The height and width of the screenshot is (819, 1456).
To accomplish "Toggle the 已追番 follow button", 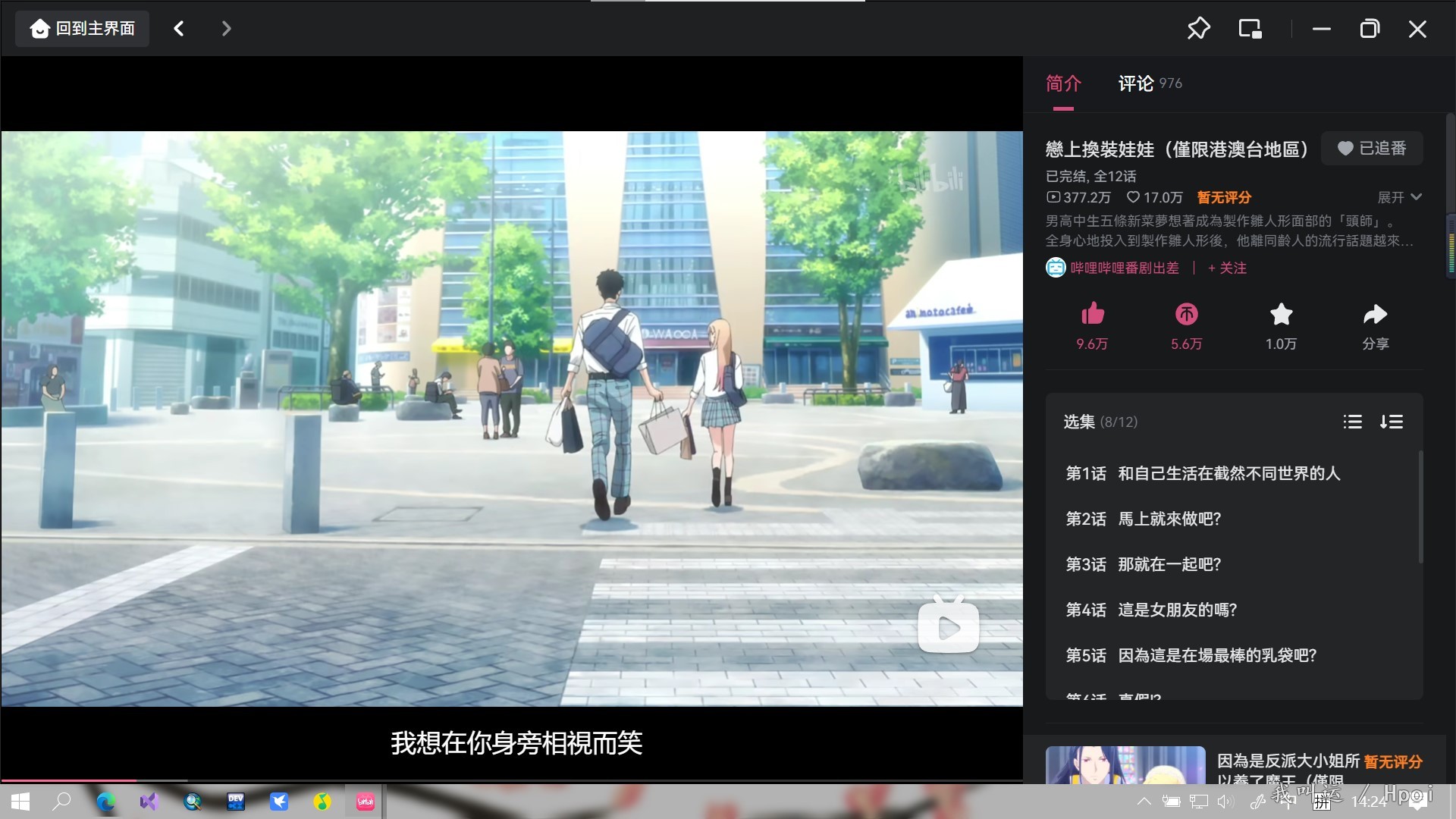I will click(1371, 149).
